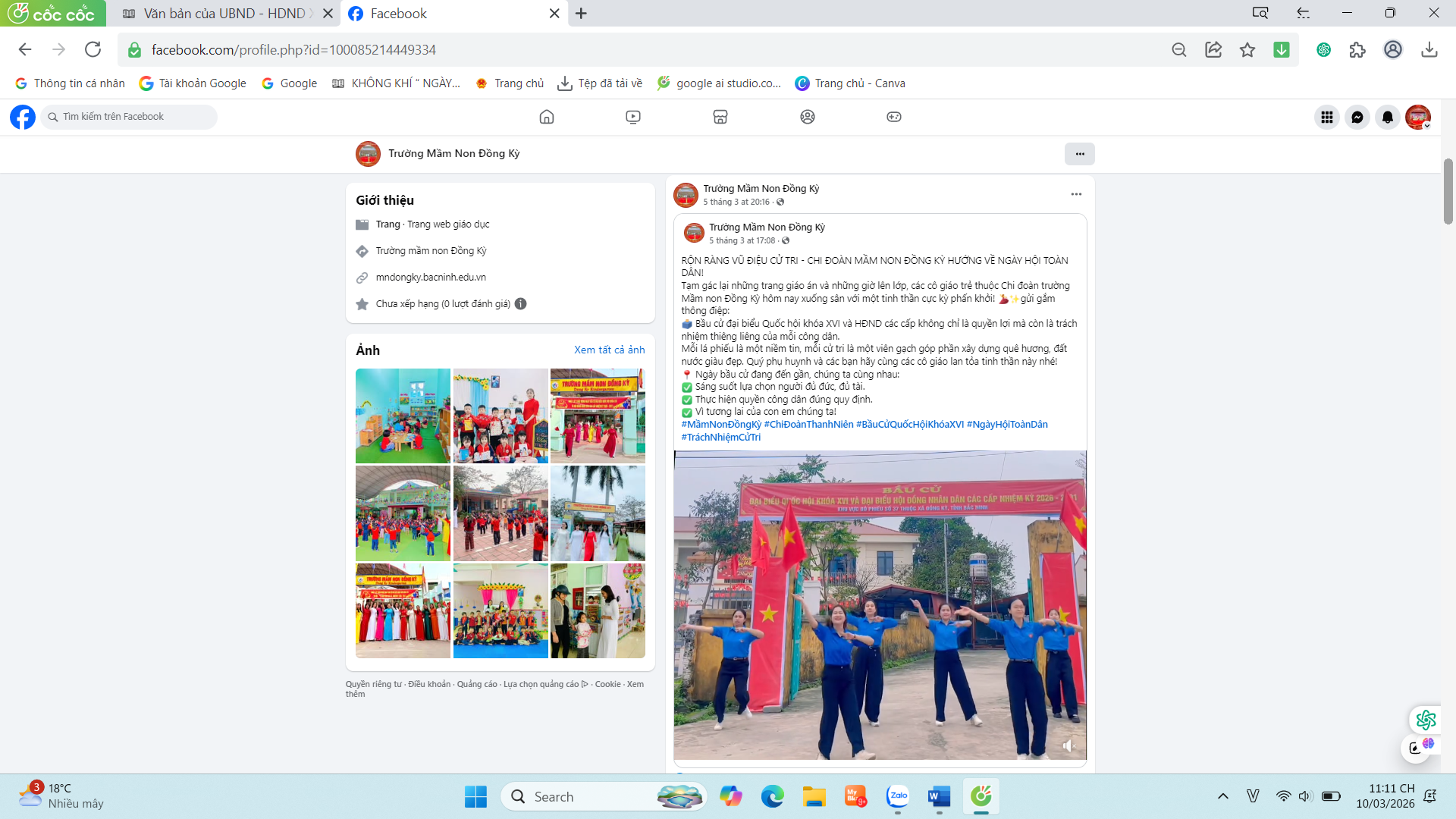Open Facebook Home icon
The height and width of the screenshot is (819, 1456).
coord(546,117)
